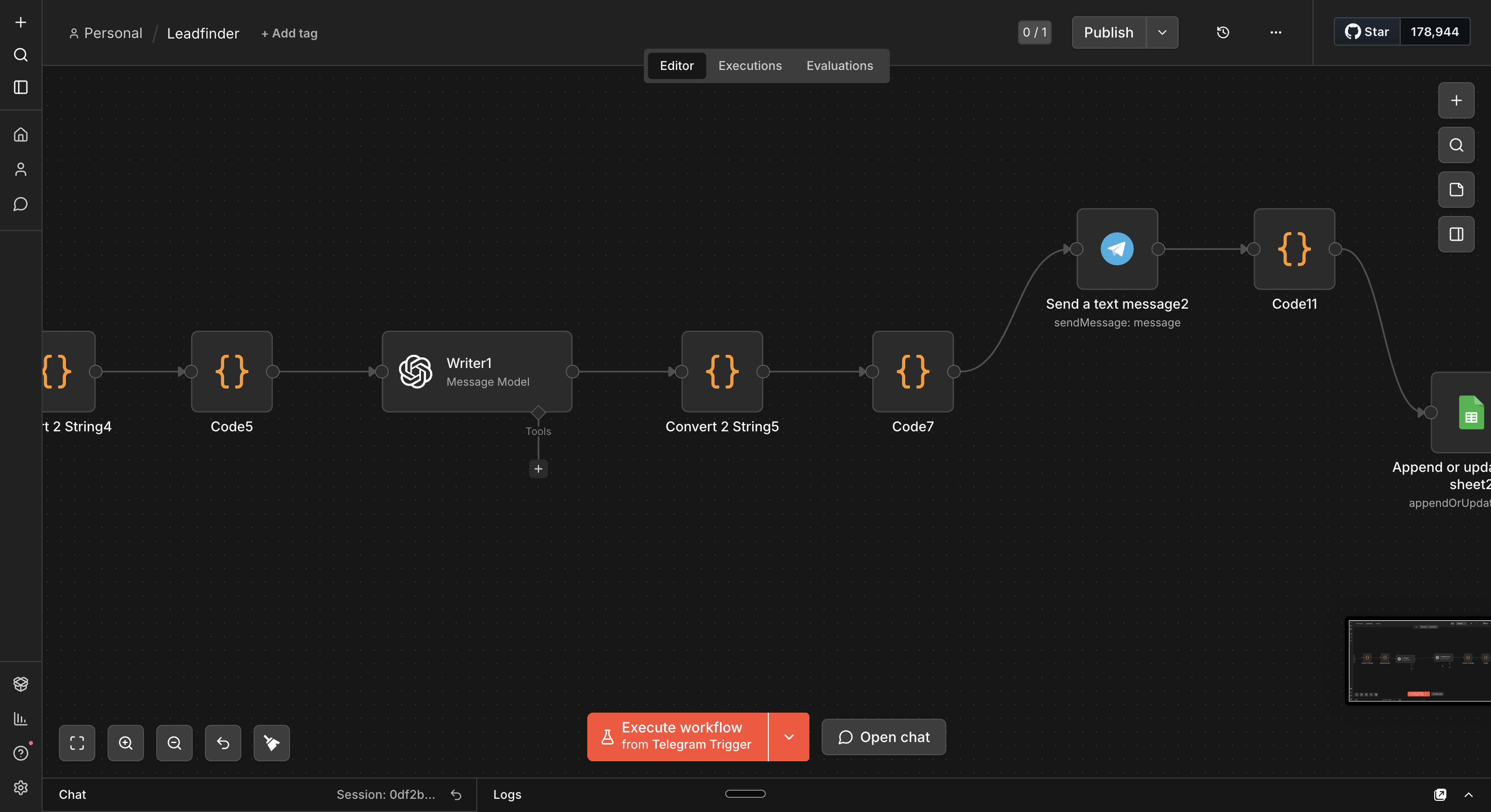The image size is (1491, 812).
Task: Click the Telegram icon on Send a text message2 node
Action: 1117,249
